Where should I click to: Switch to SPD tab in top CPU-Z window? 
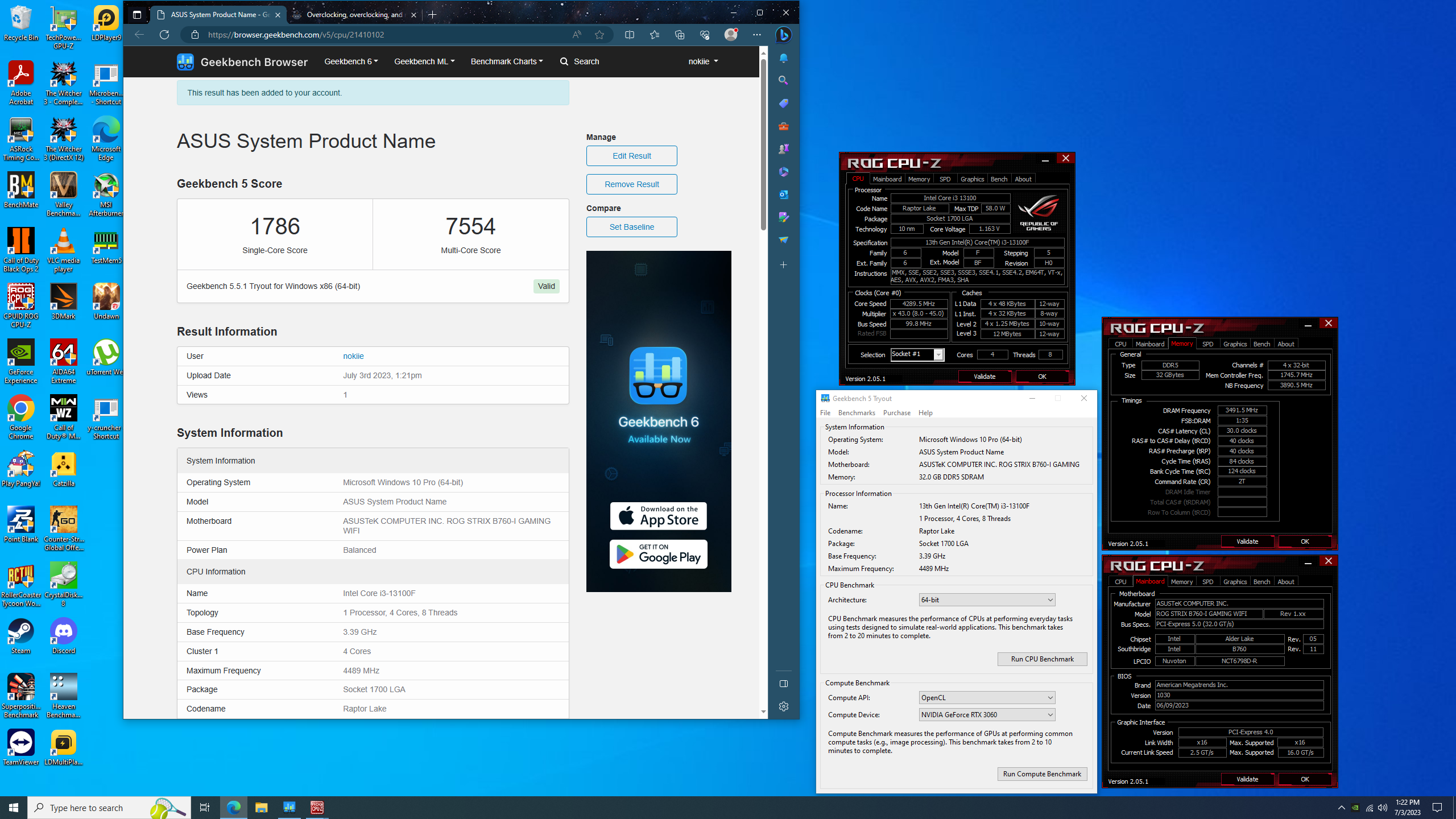coord(945,179)
